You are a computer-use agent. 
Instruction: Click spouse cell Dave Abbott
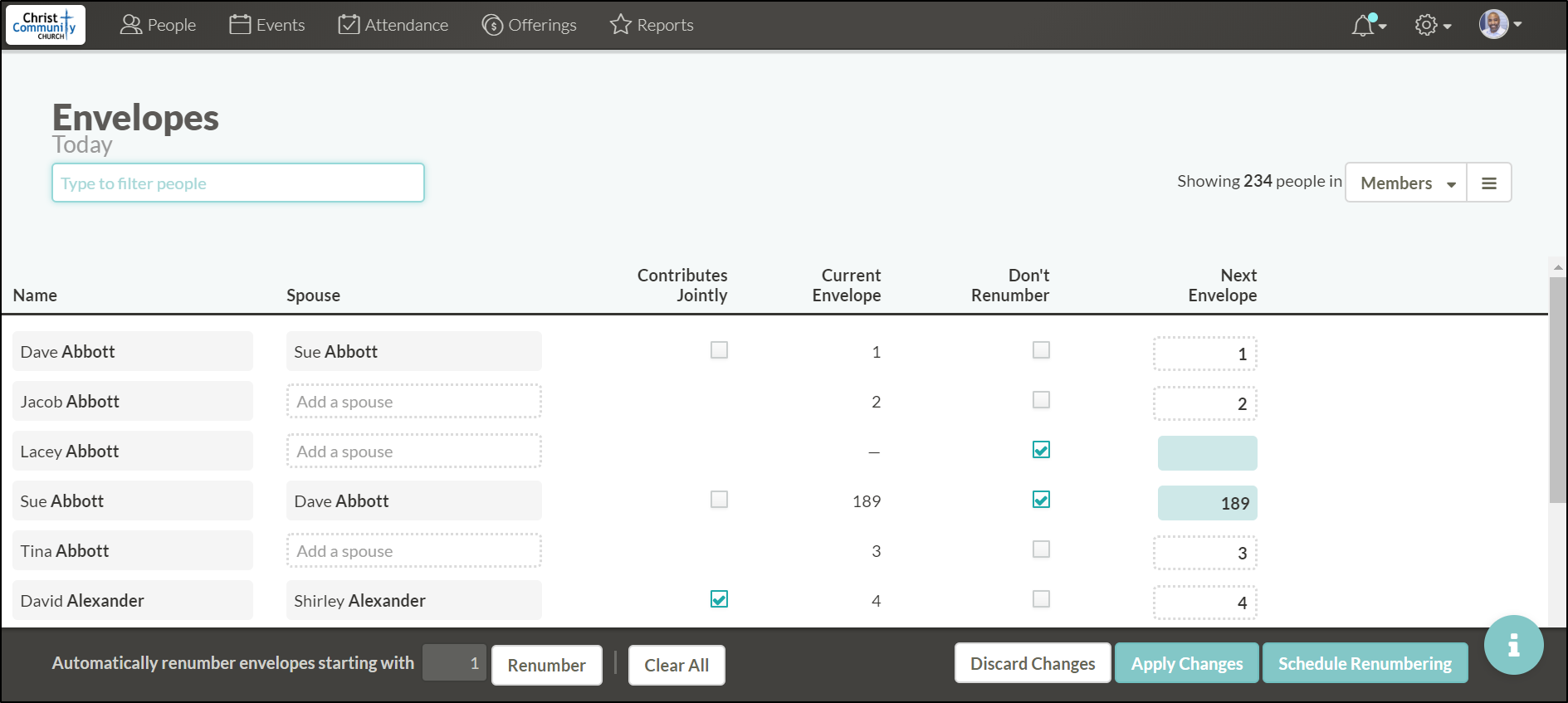click(x=414, y=500)
